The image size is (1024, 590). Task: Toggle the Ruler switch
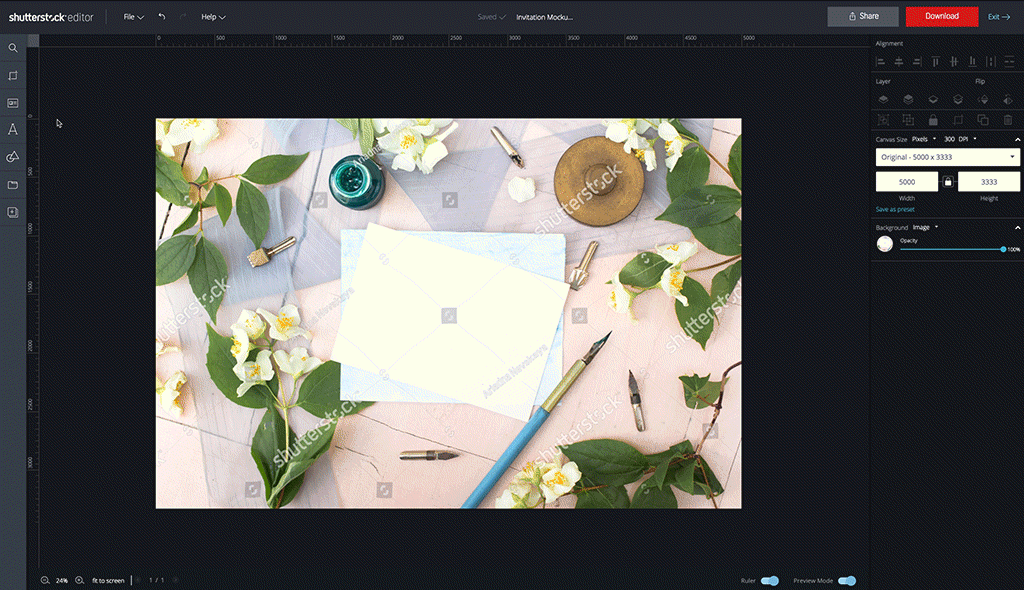769,580
